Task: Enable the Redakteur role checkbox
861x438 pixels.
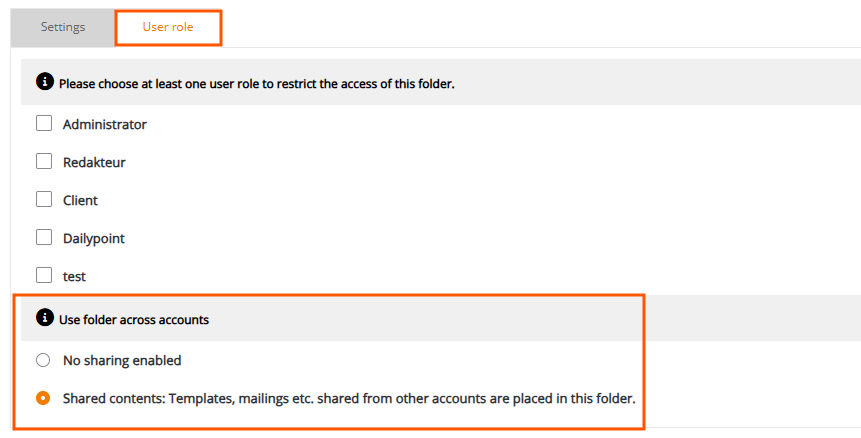Action: coord(44,161)
